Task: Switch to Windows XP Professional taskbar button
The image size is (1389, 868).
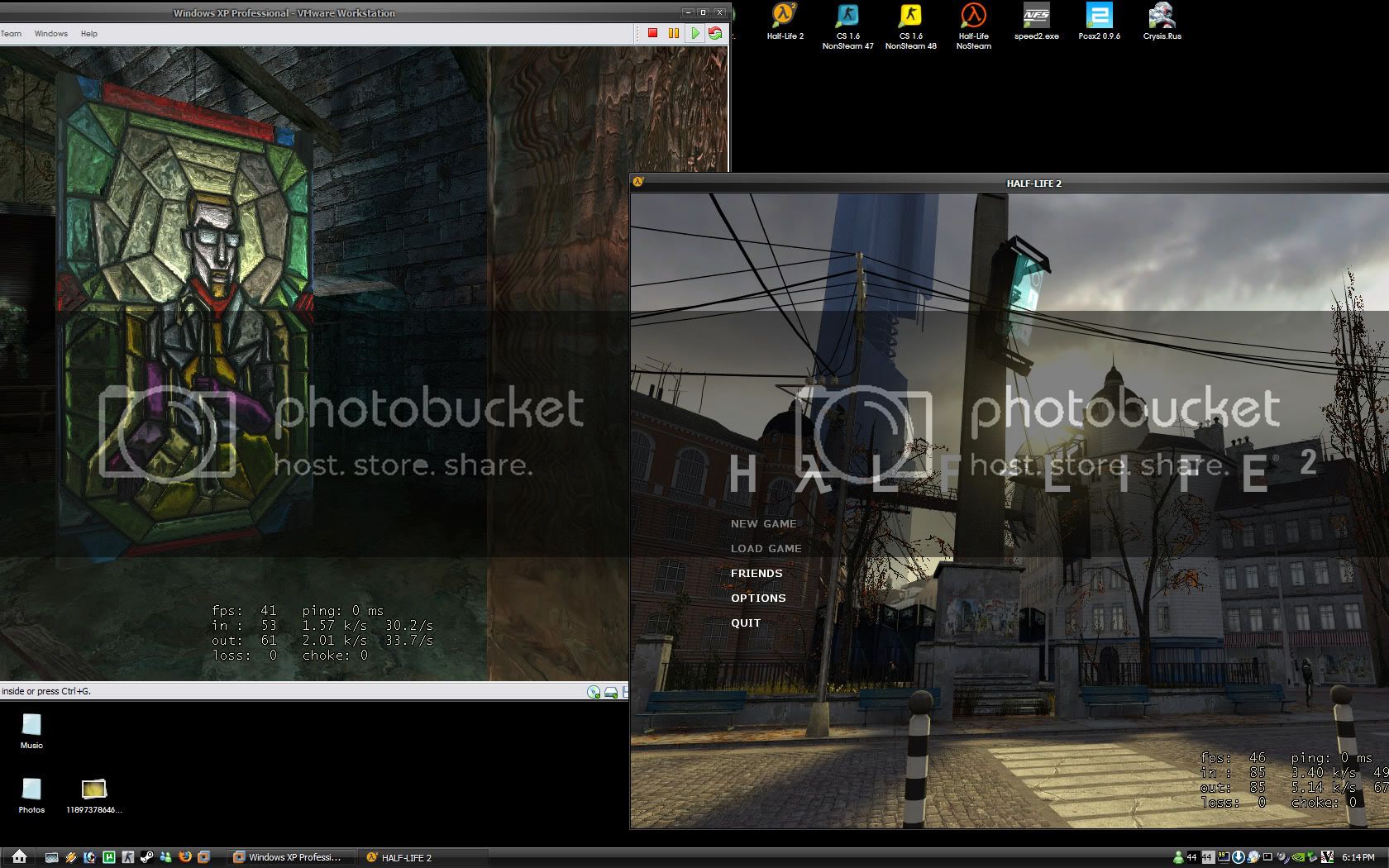Action: tap(293, 857)
